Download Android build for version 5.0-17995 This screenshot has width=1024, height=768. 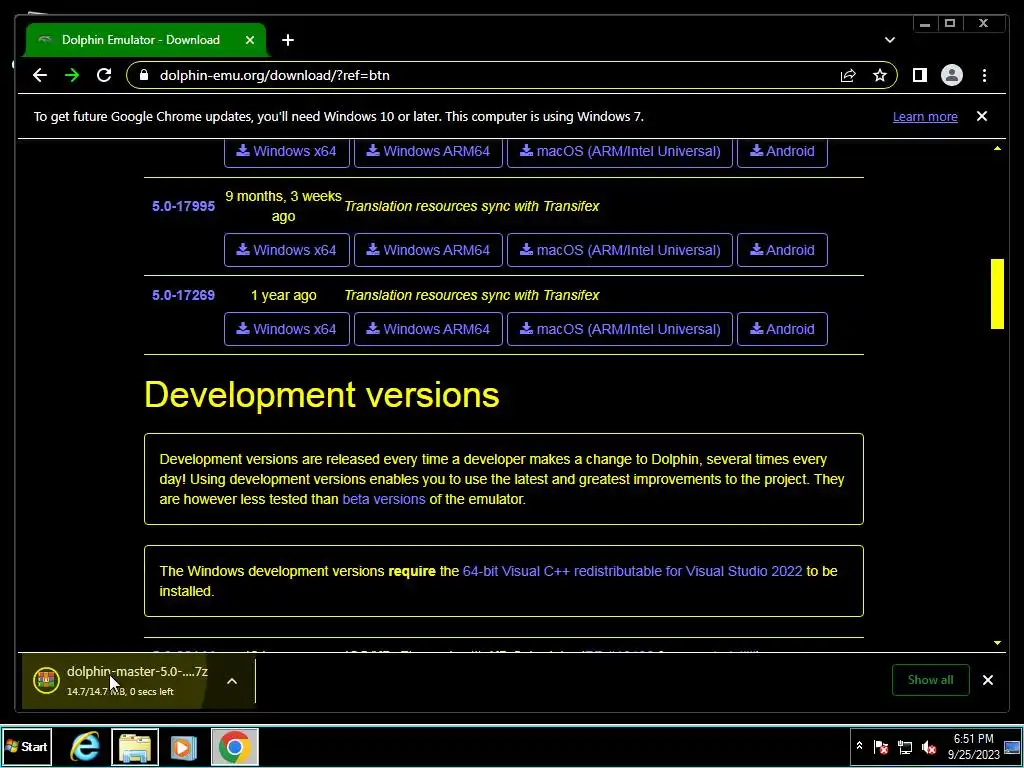(x=782, y=250)
